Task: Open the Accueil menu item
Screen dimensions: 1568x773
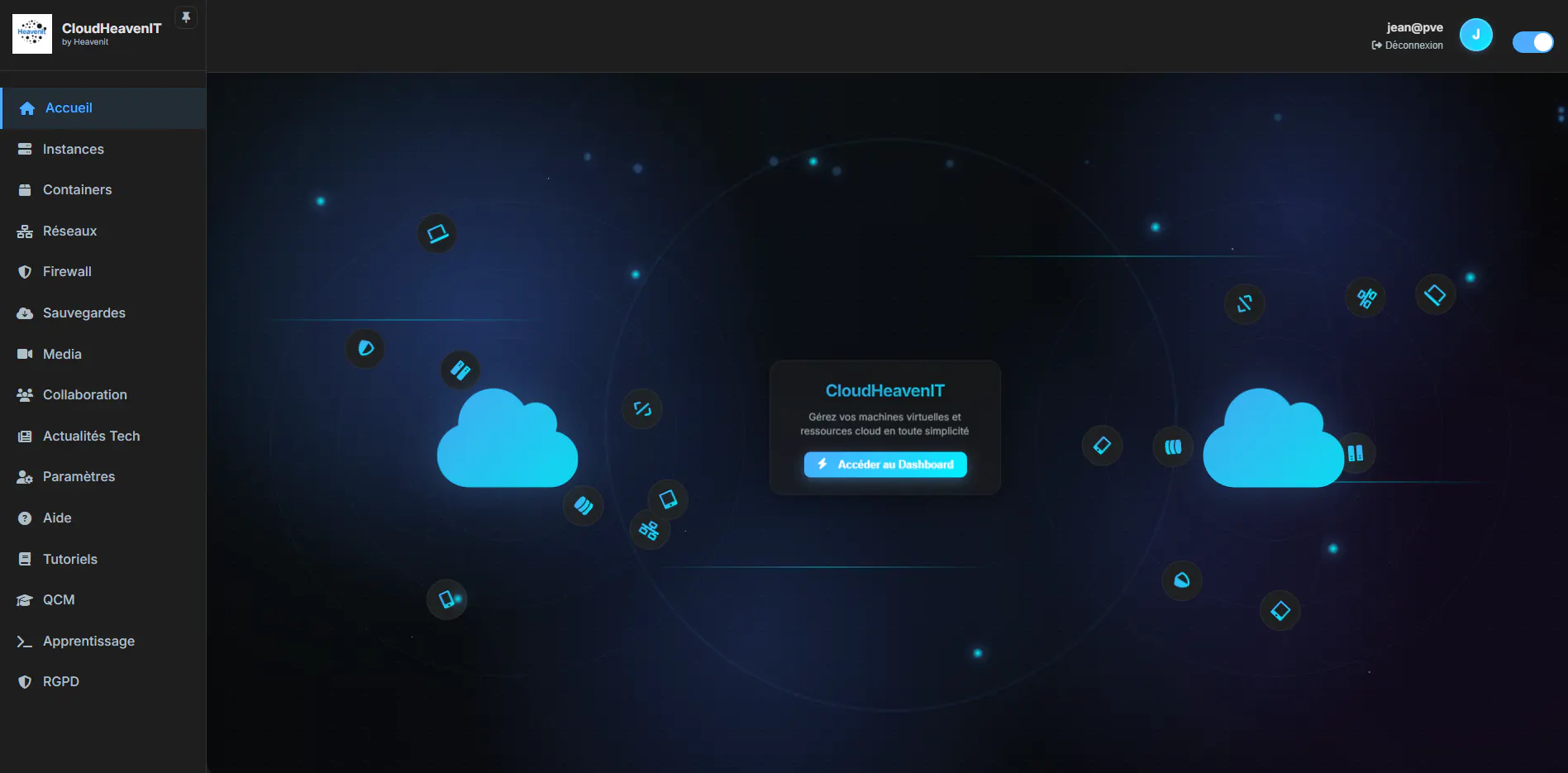Action: click(103, 108)
